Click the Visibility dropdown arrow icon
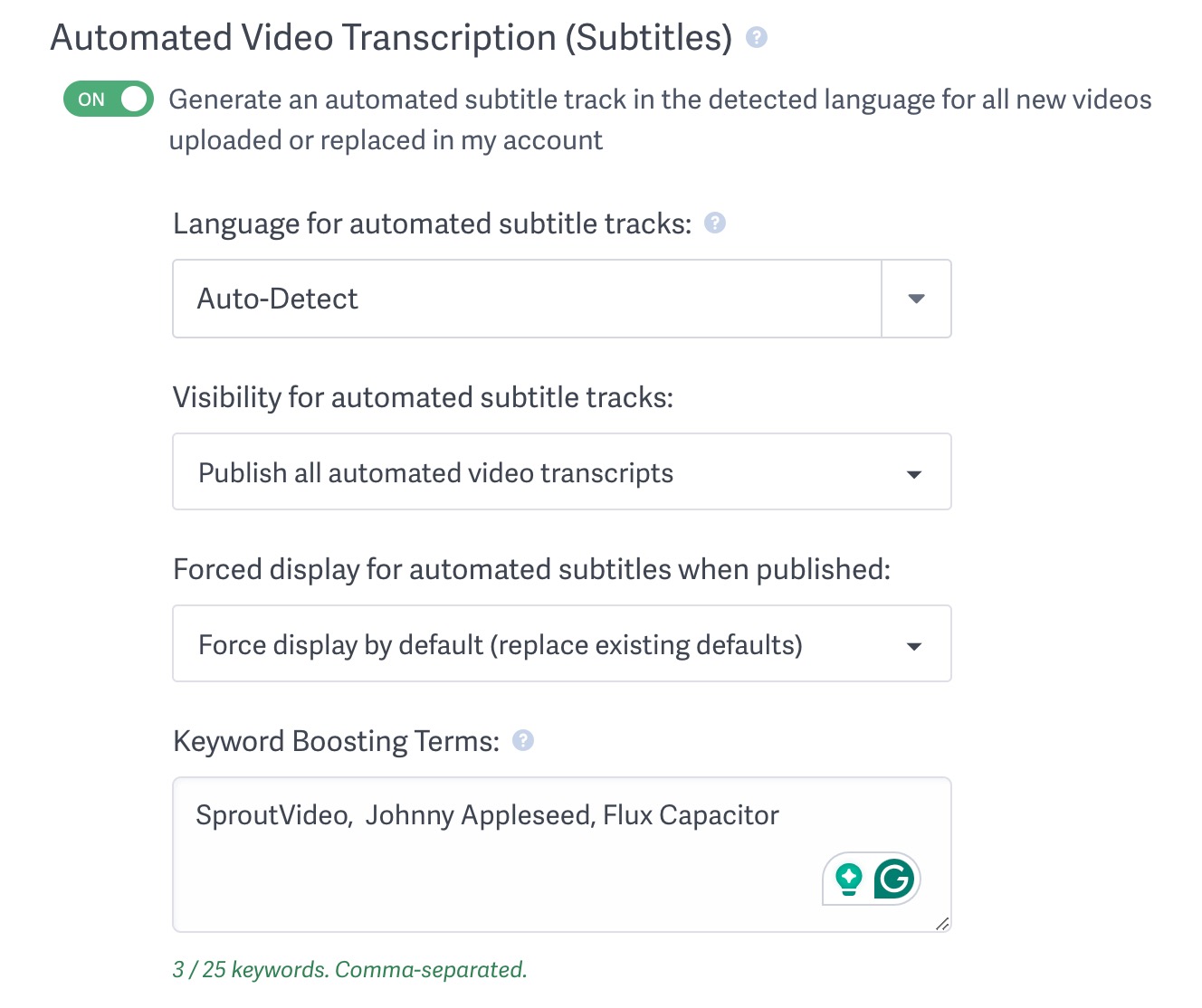Image resolution: width=1202 pixels, height=1008 pixels. pos(915,473)
